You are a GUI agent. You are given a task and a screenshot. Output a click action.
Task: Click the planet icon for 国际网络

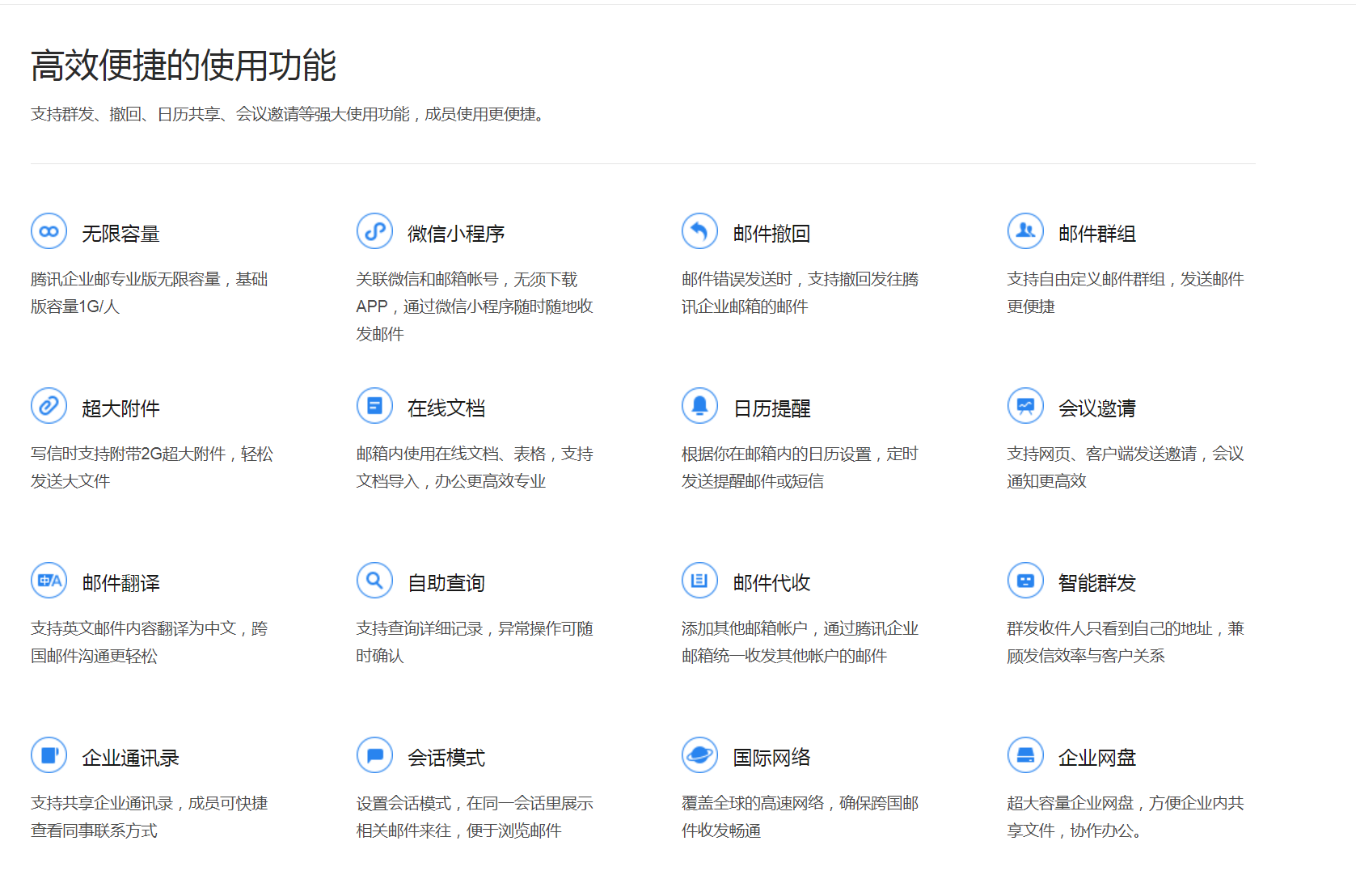pyautogui.click(x=699, y=755)
